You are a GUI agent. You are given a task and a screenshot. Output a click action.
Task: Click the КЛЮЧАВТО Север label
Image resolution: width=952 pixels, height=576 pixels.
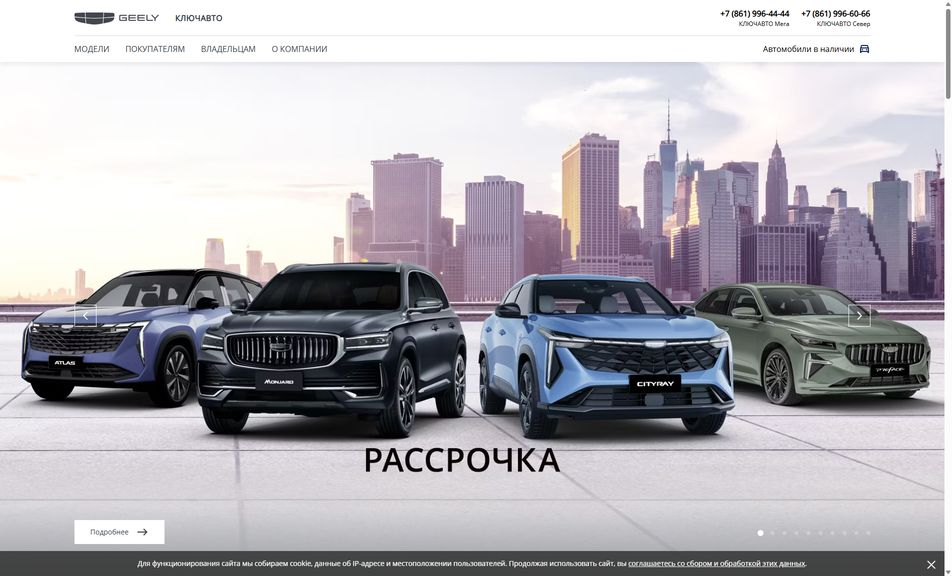[x=843, y=24]
